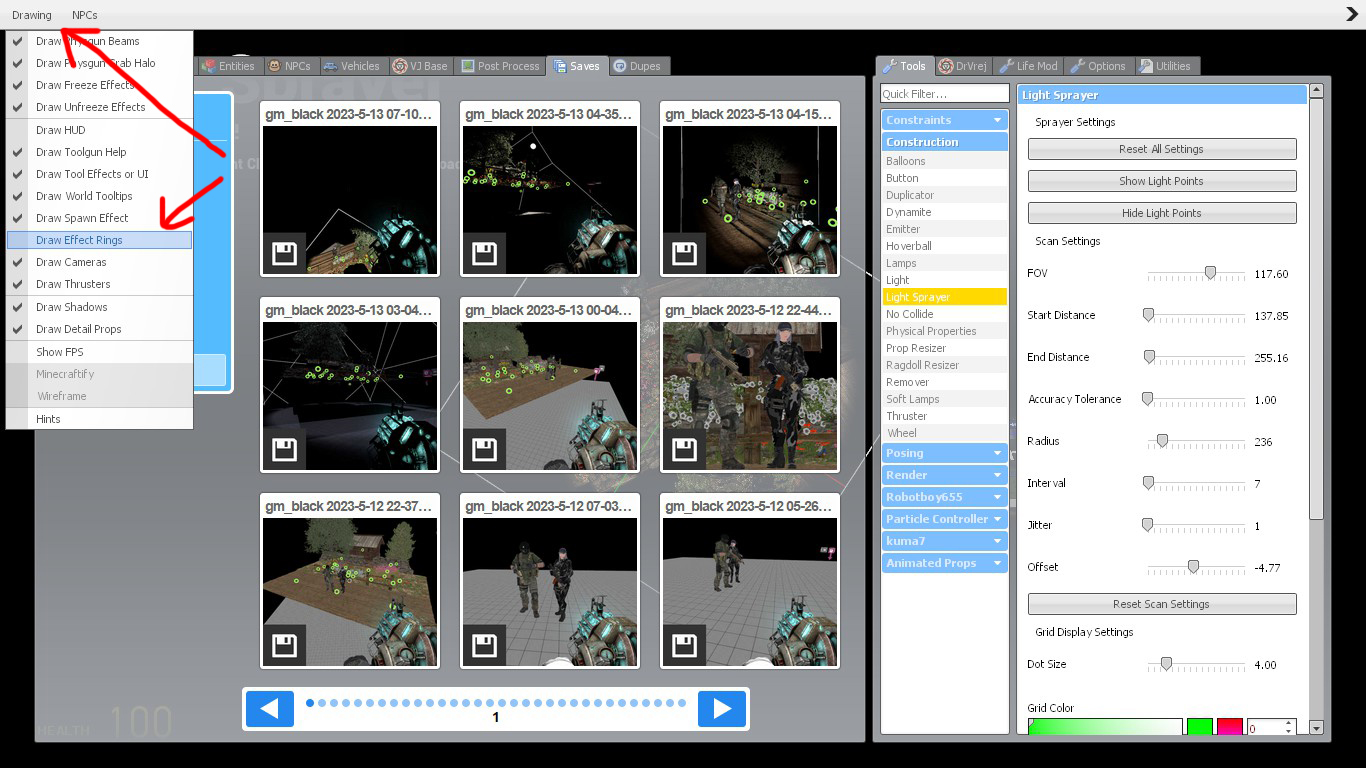Open the Post Process tab icon

coord(500,66)
